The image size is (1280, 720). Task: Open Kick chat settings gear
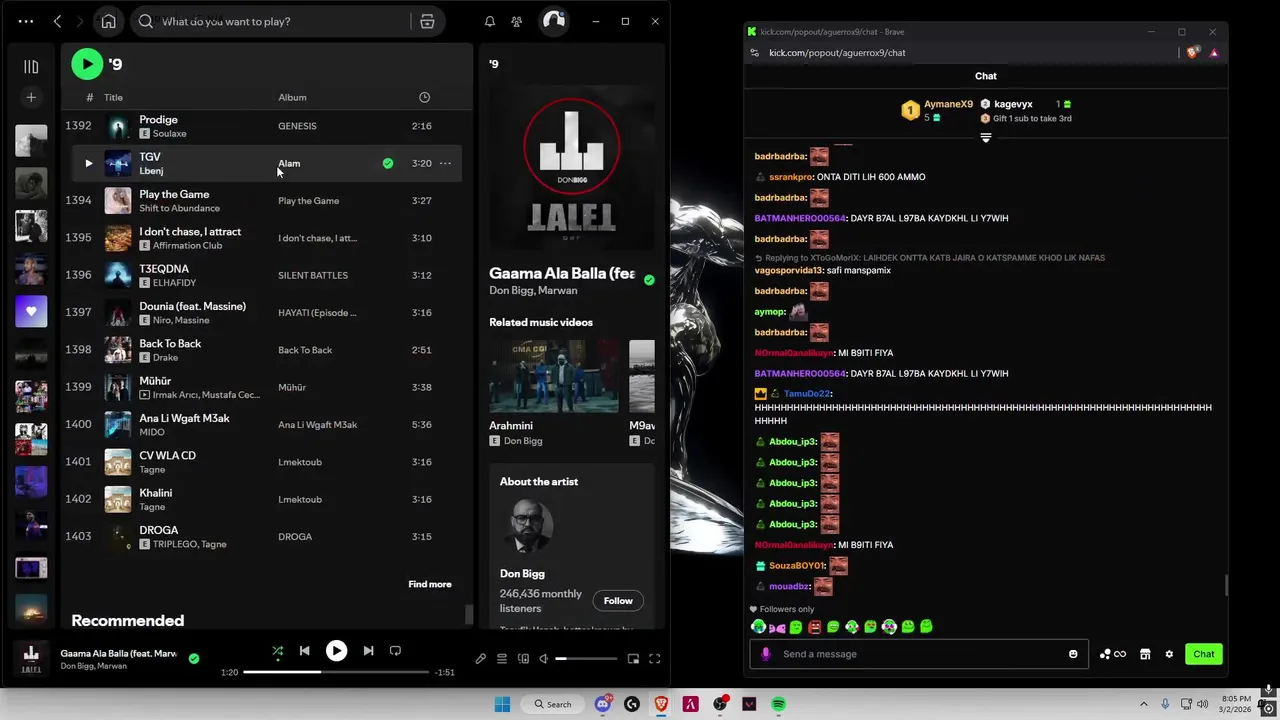pos(1169,654)
